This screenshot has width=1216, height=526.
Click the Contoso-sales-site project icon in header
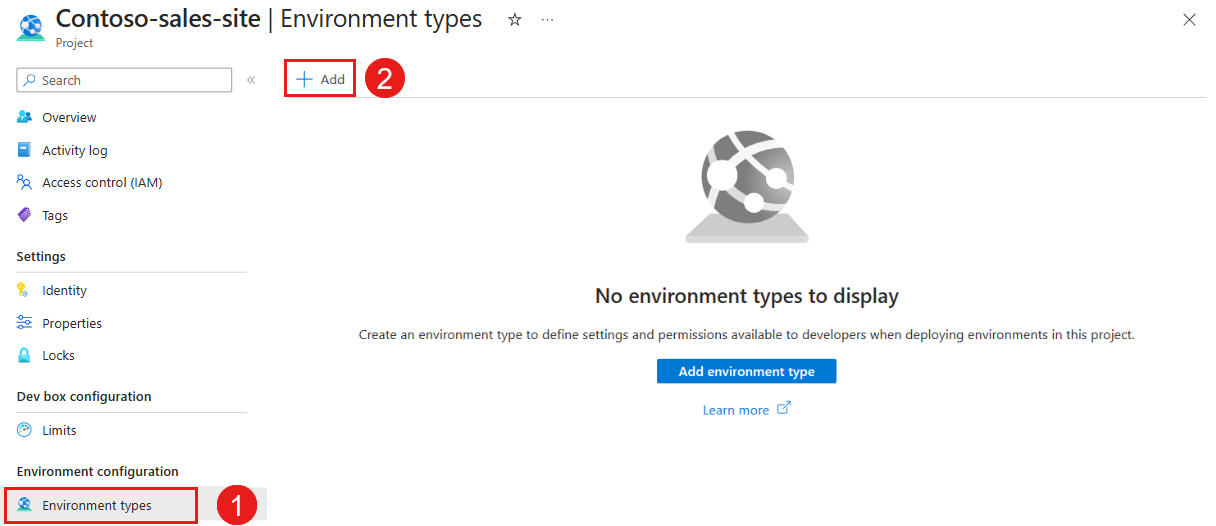coord(29,25)
